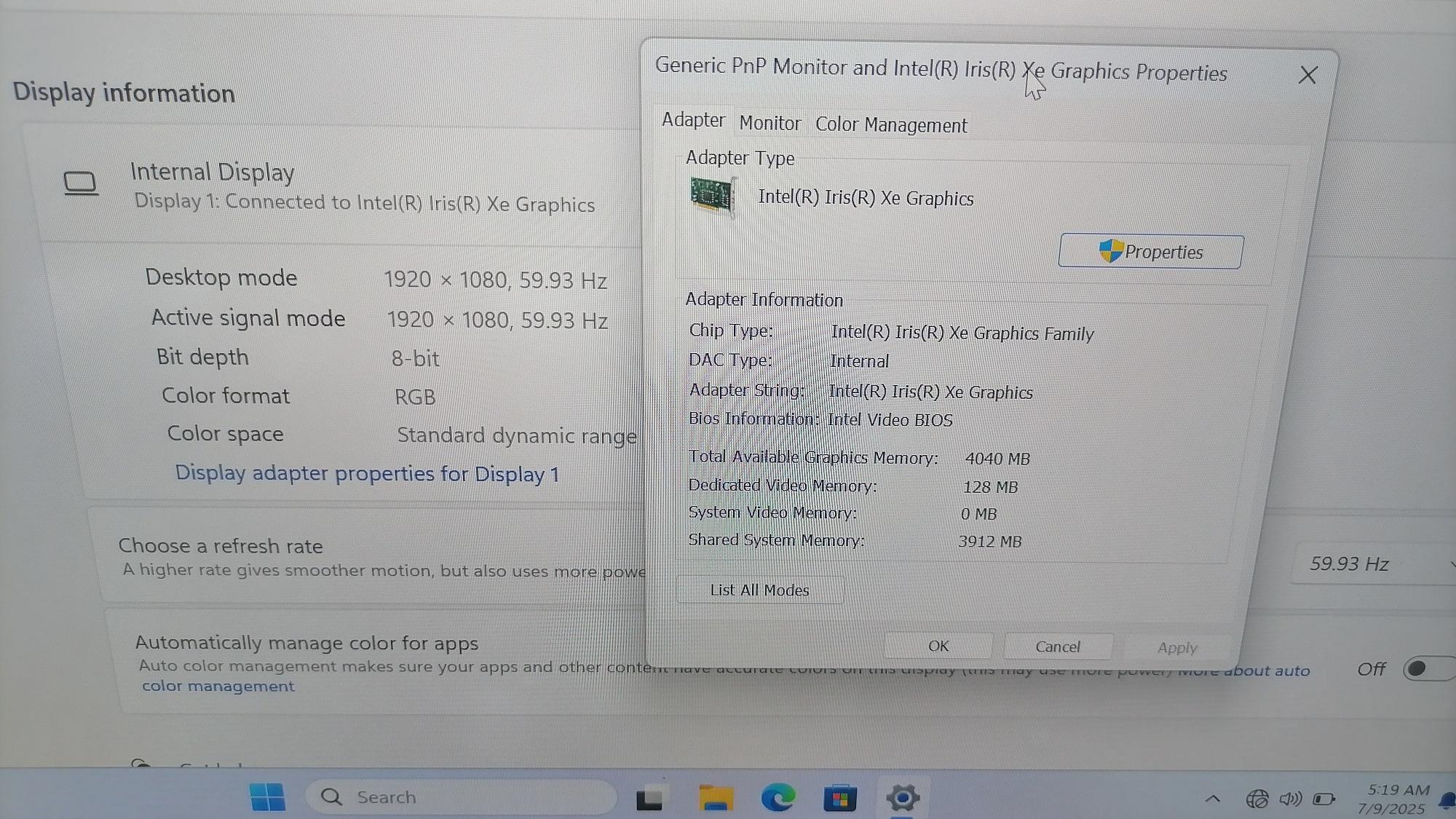Launch Microsoft Edge from taskbar
1456x819 pixels.
click(x=778, y=799)
